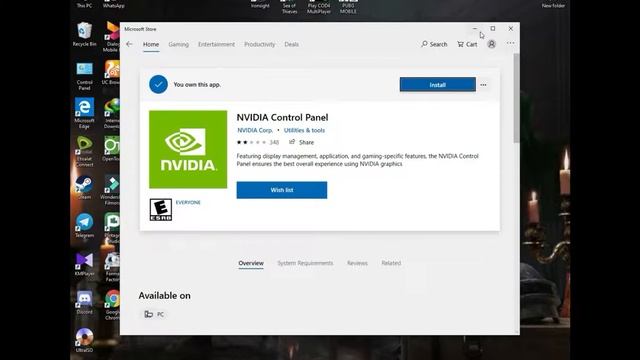This screenshot has width=640, height=360.
Task: Click the star rating of the app
Action: [x=251, y=142]
